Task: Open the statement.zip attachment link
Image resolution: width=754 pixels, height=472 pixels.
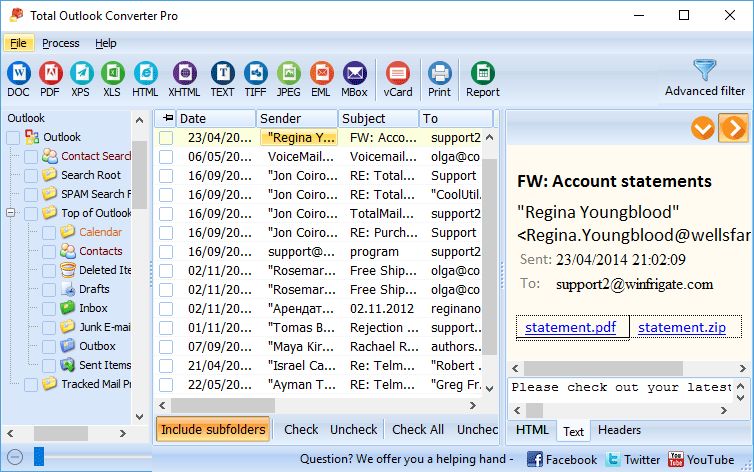Action: pyautogui.click(x=682, y=327)
